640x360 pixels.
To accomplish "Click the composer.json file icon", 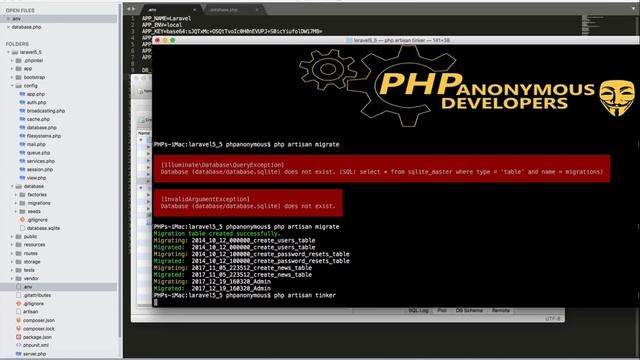I will (x=18, y=320).
